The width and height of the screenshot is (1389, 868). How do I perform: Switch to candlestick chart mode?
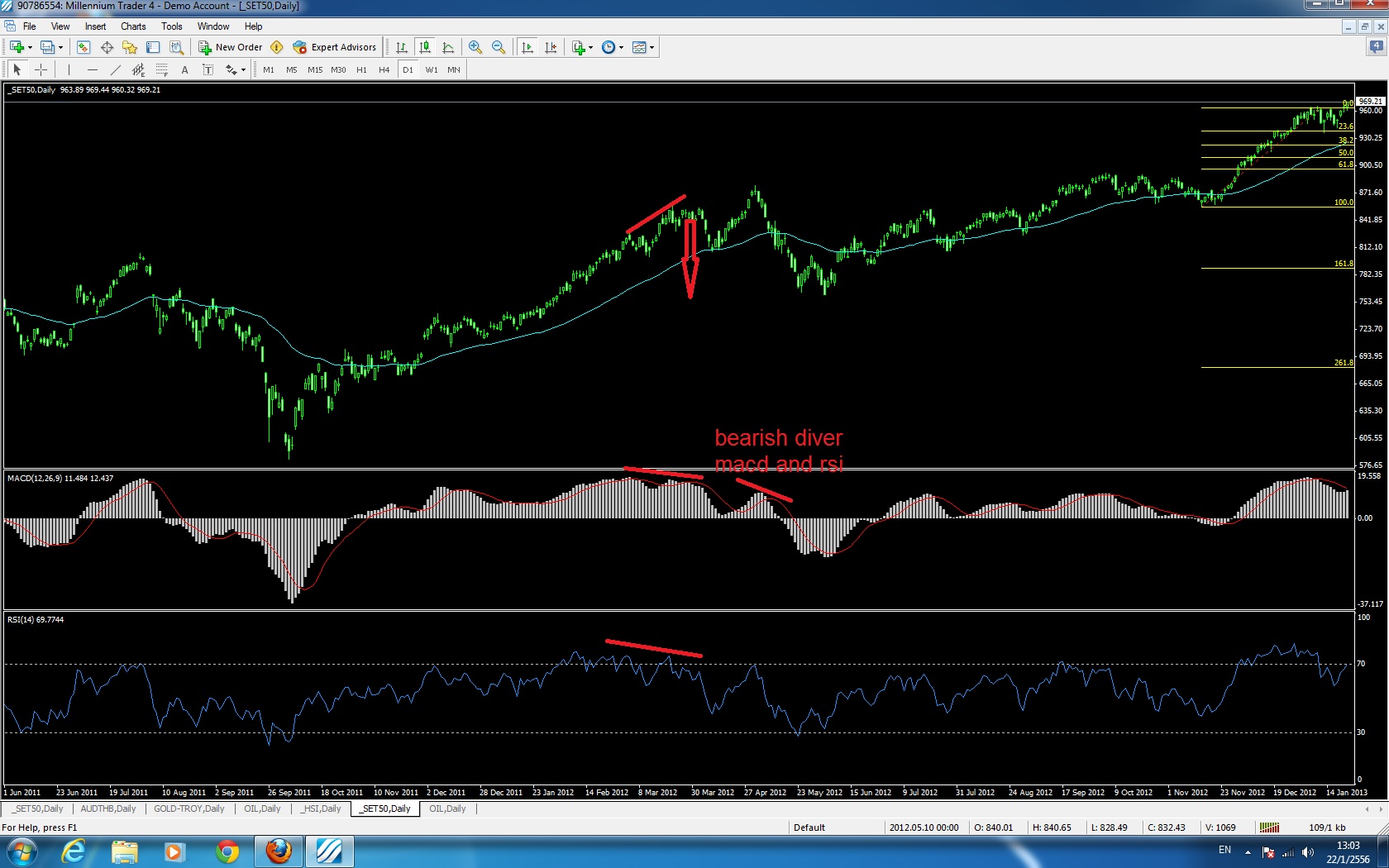425,47
